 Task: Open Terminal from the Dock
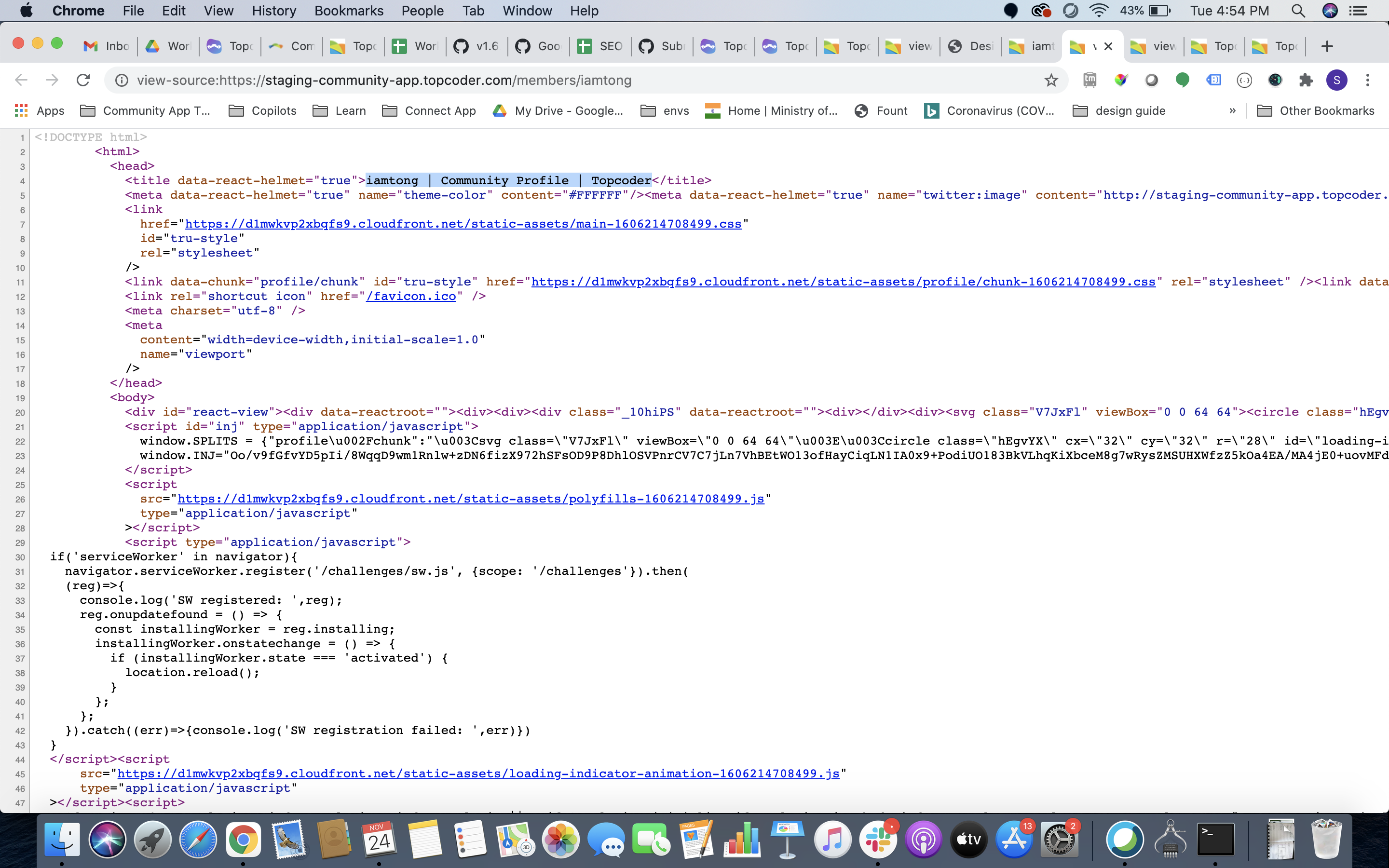pos(1216,839)
